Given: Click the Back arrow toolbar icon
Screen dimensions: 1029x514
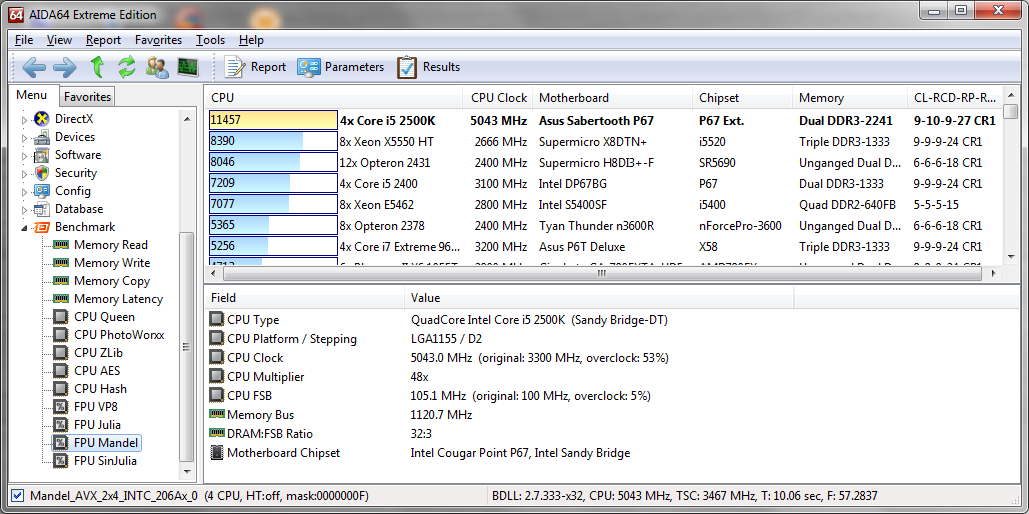Looking at the screenshot, I should pyautogui.click(x=34, y=67).
